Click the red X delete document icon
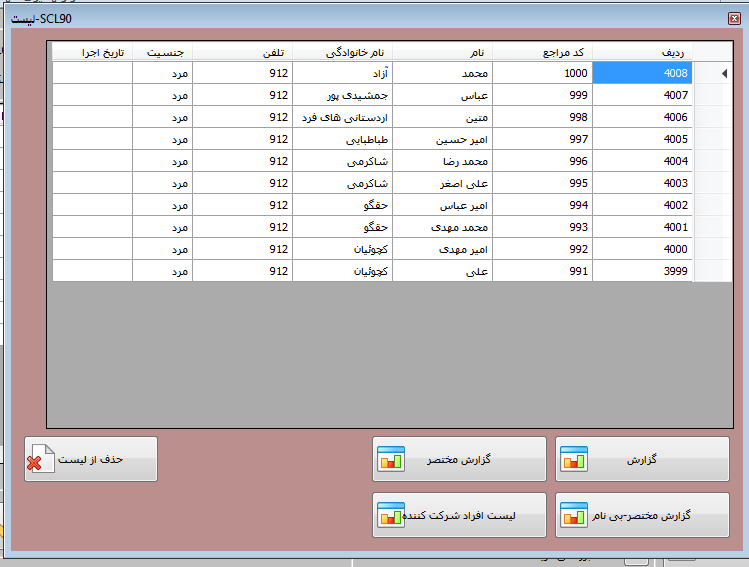 [40, 459]
